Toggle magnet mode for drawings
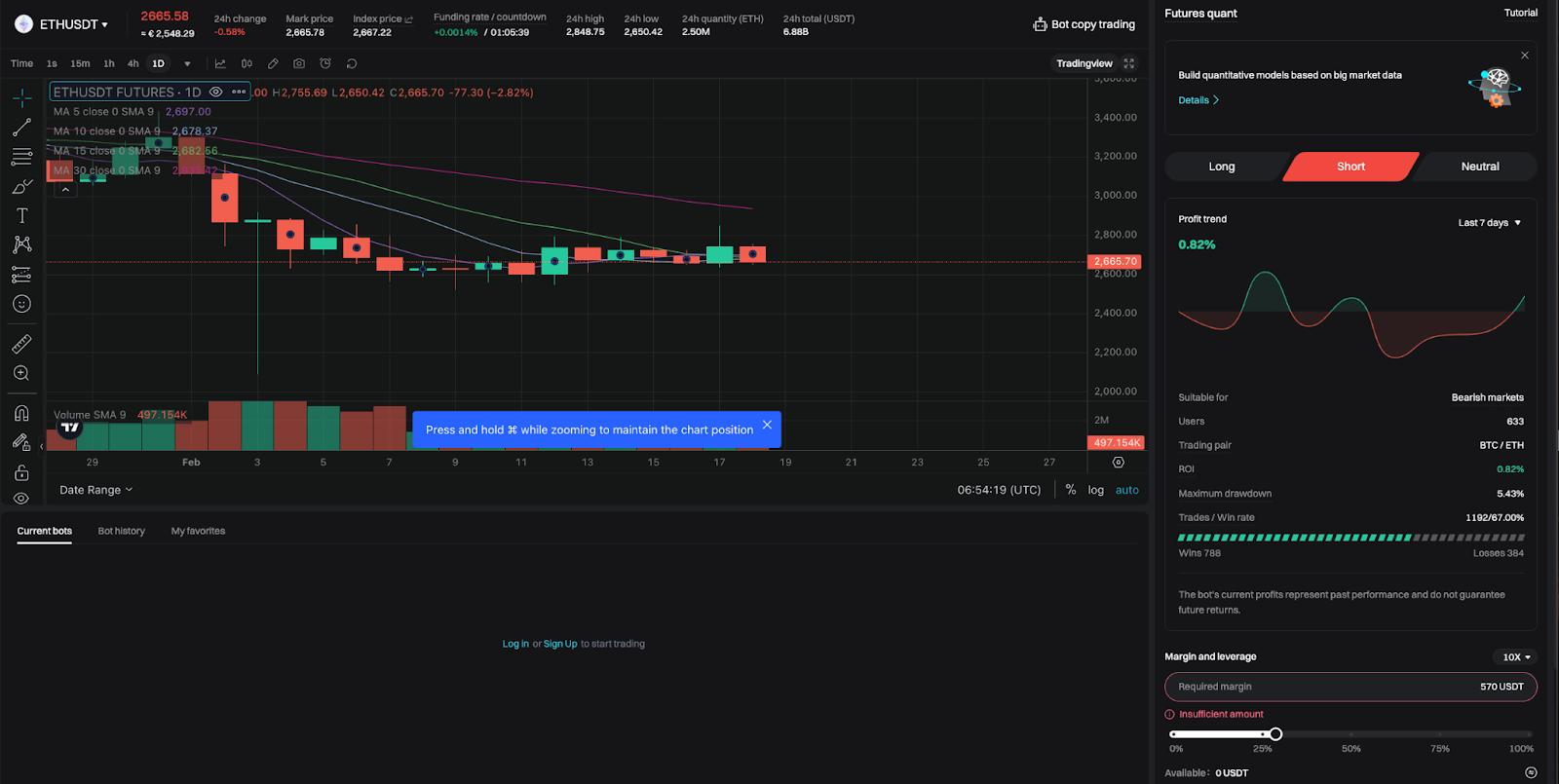 click(21, 413)
